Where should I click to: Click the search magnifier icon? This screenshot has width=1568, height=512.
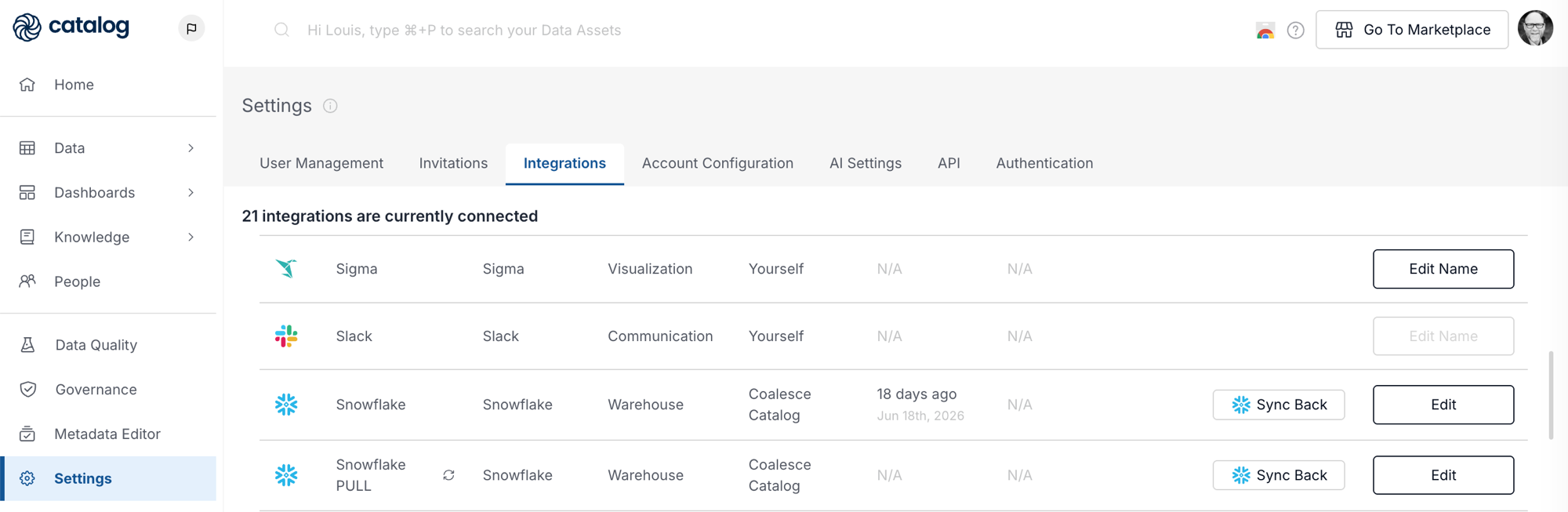(281, 30)
